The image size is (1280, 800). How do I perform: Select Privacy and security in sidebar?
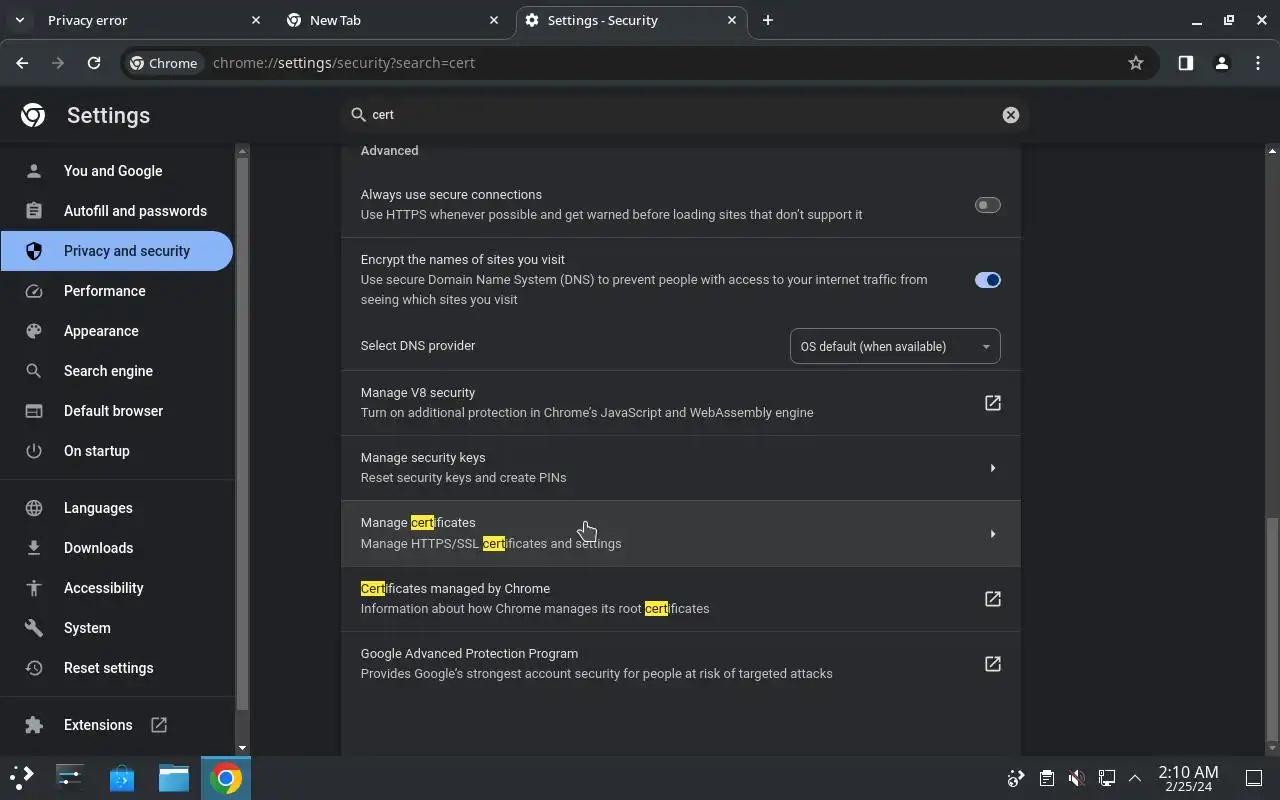[x=116, y=251]
